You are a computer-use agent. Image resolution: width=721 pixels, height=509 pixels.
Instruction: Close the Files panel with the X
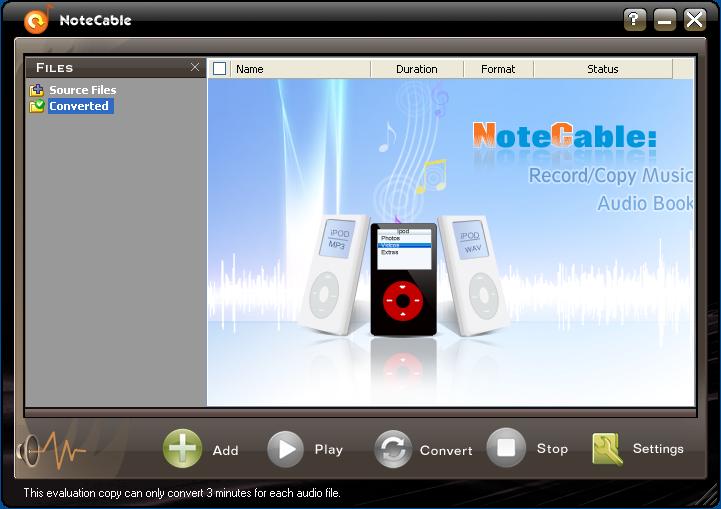pyautogui.click(x=195, y=67)
